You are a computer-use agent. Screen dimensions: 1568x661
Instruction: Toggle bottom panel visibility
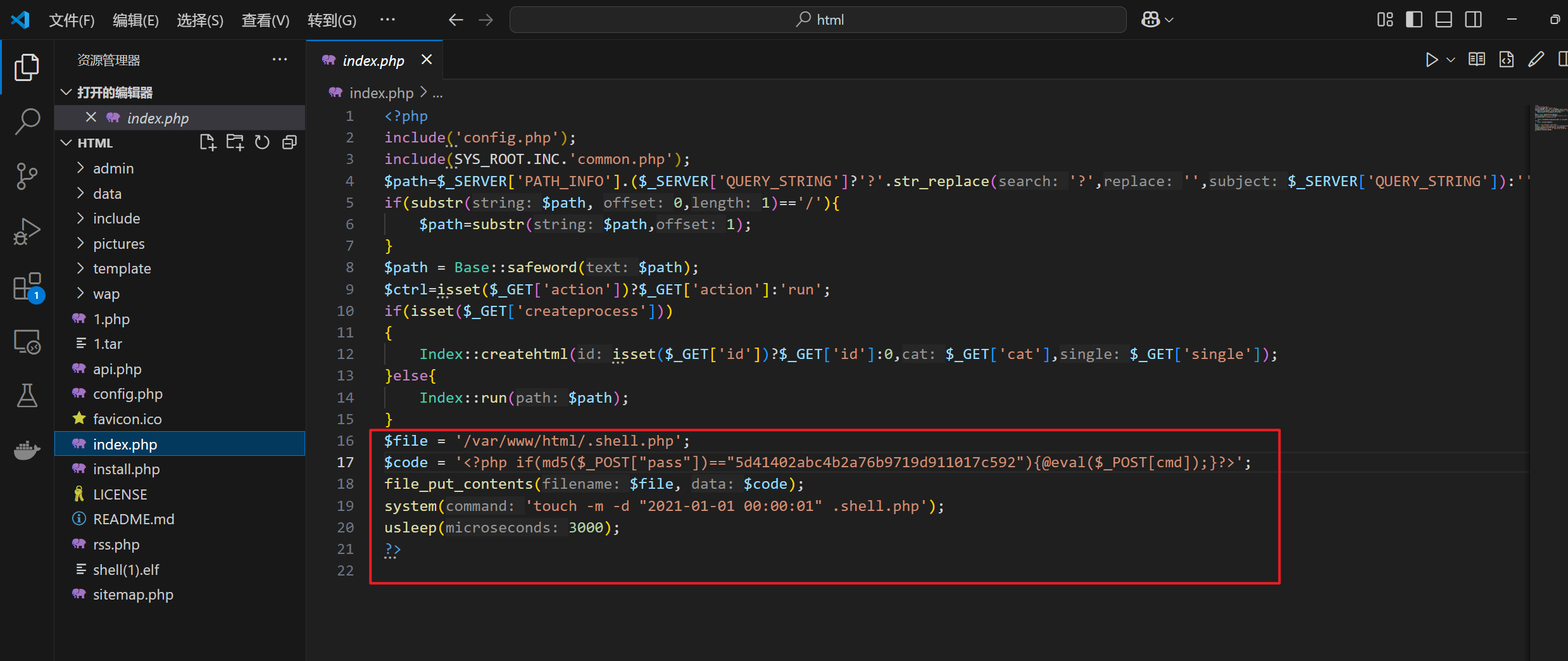[x=1444, y=20]
